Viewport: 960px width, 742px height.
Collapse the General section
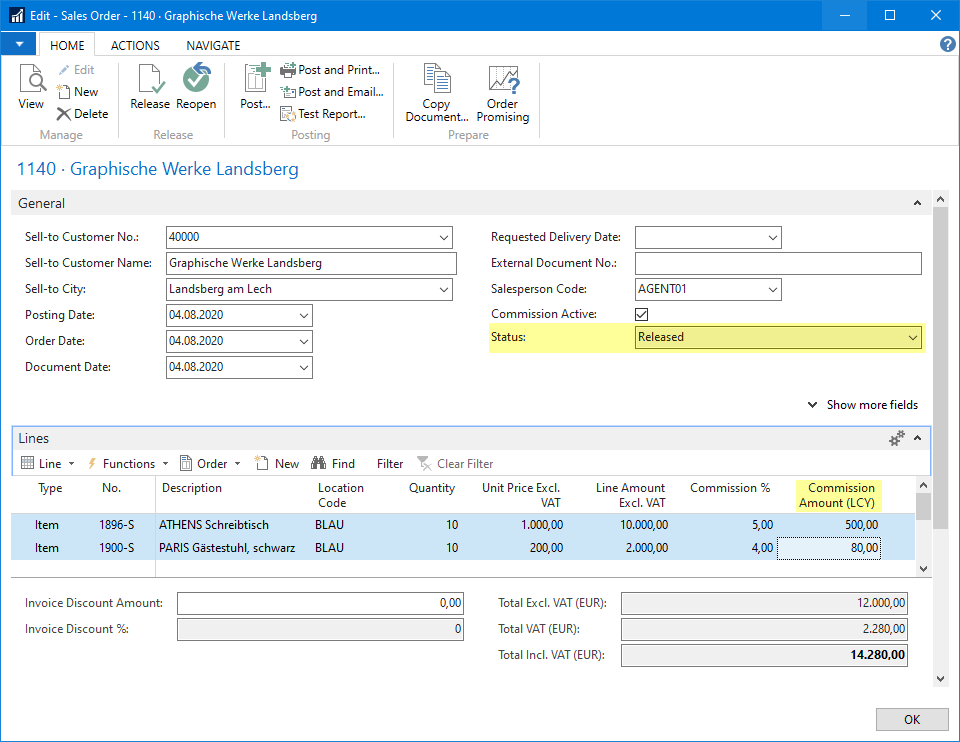(917, 204)
